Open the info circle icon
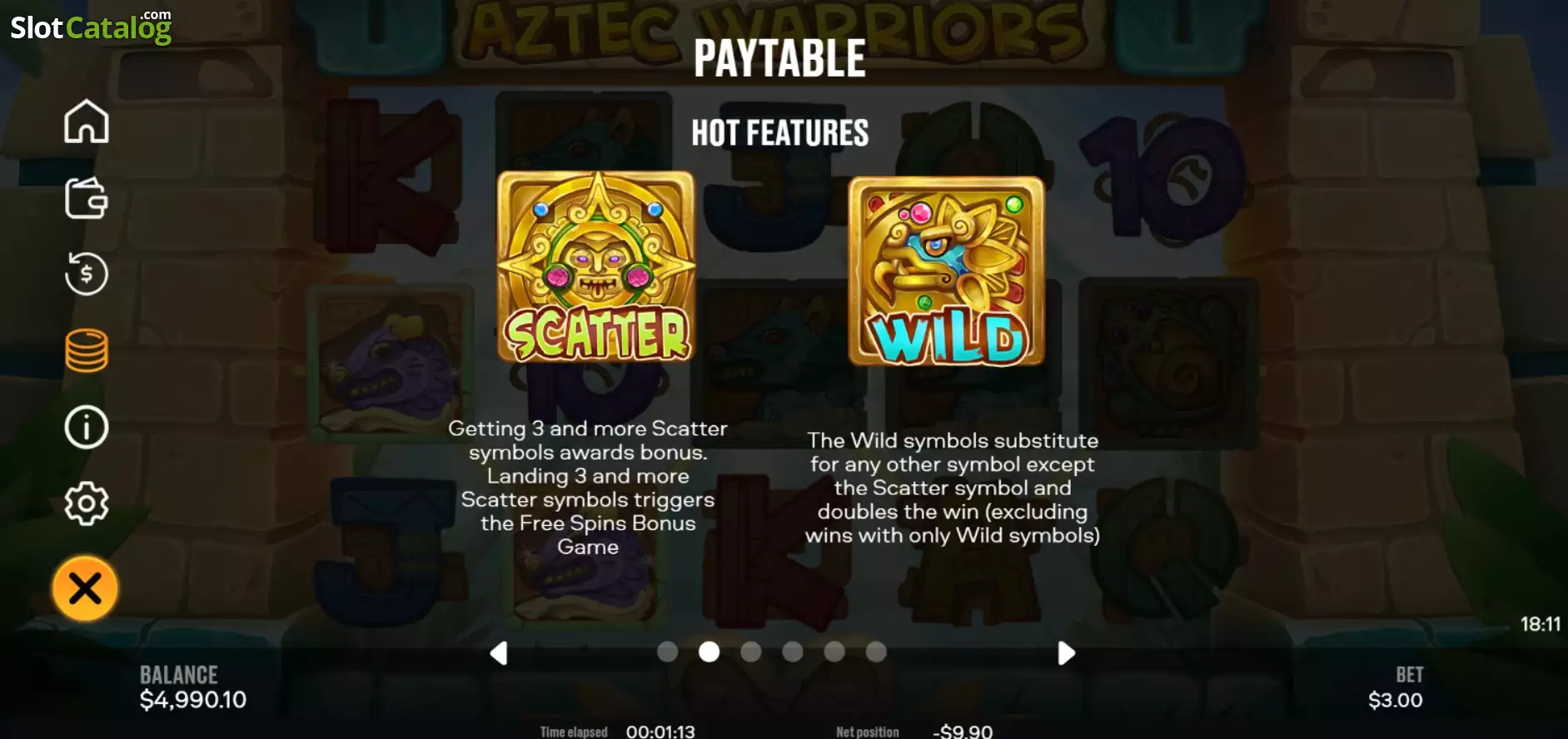The image size is (1568, 739). (x=87, y=427)
